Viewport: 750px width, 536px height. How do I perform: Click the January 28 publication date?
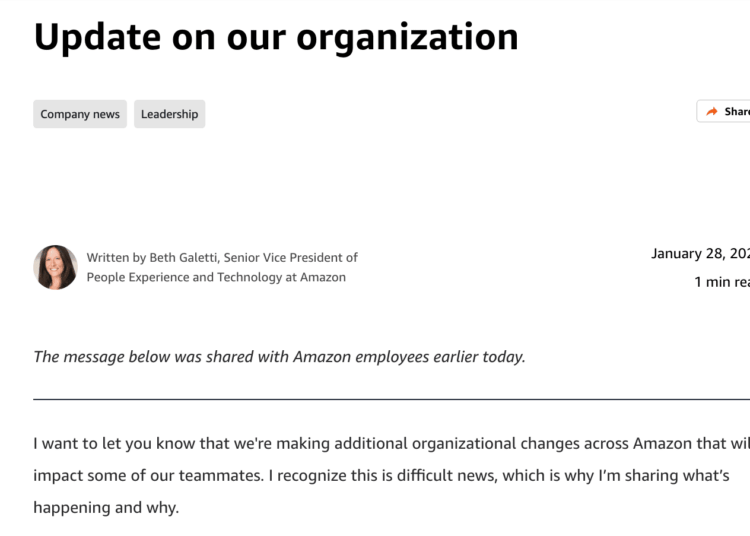coord(700,253)
